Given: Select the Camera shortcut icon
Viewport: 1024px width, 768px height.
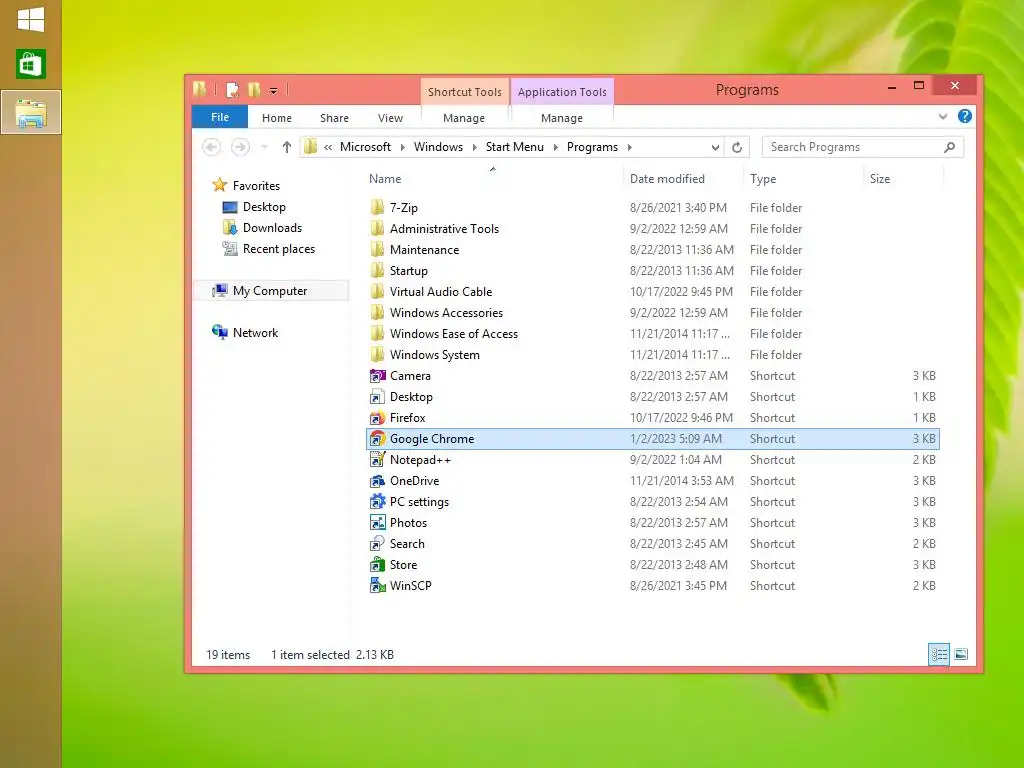Looking at the screenshot, I should (x=377, y=376).
